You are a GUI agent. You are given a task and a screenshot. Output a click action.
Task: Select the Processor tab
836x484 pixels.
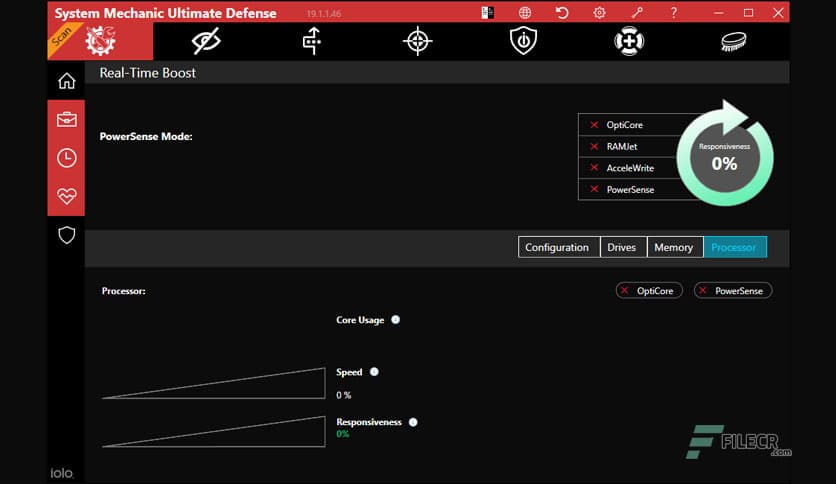pos(735,247)
